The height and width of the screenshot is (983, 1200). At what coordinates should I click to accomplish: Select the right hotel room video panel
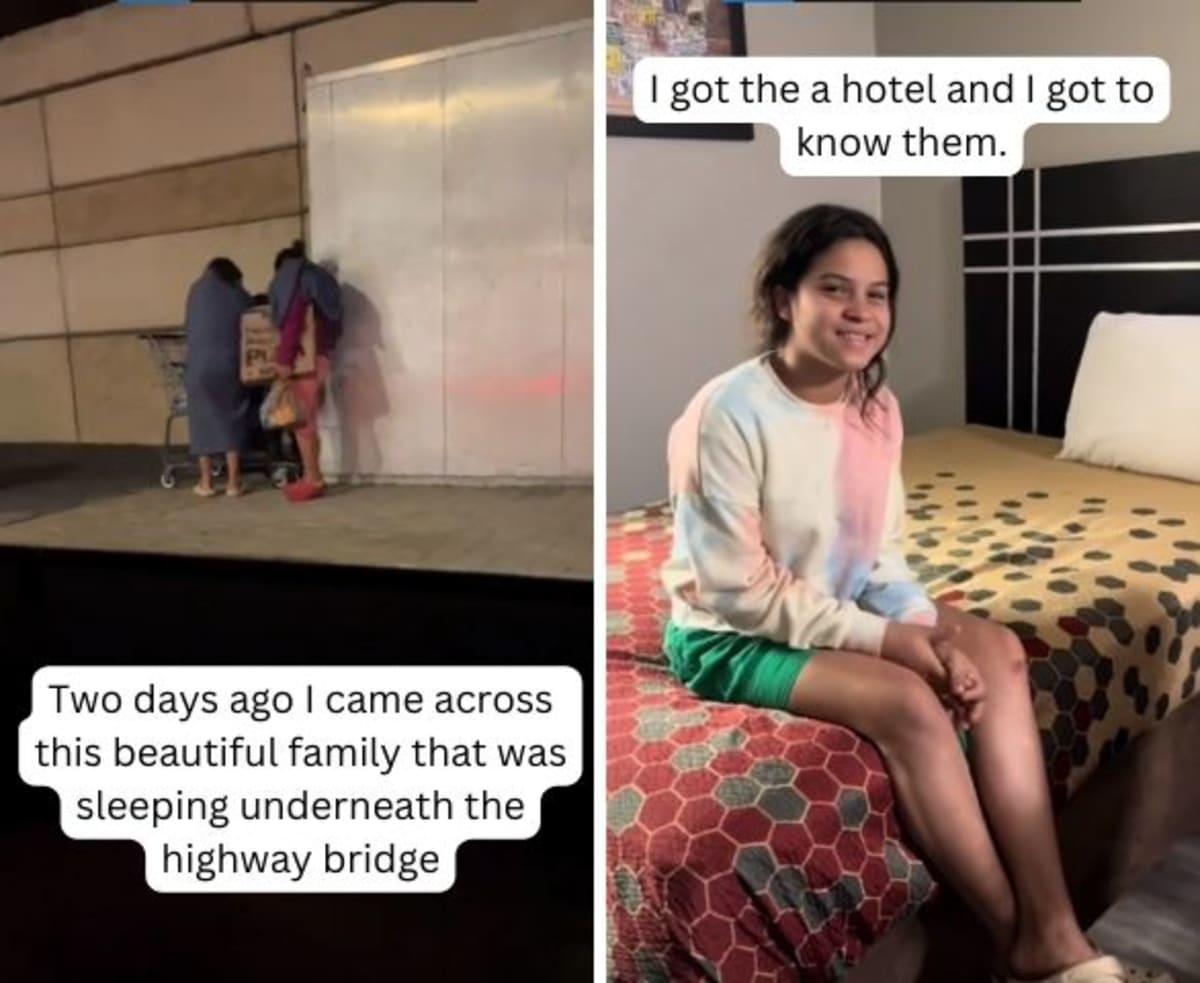tap(903, 491)
